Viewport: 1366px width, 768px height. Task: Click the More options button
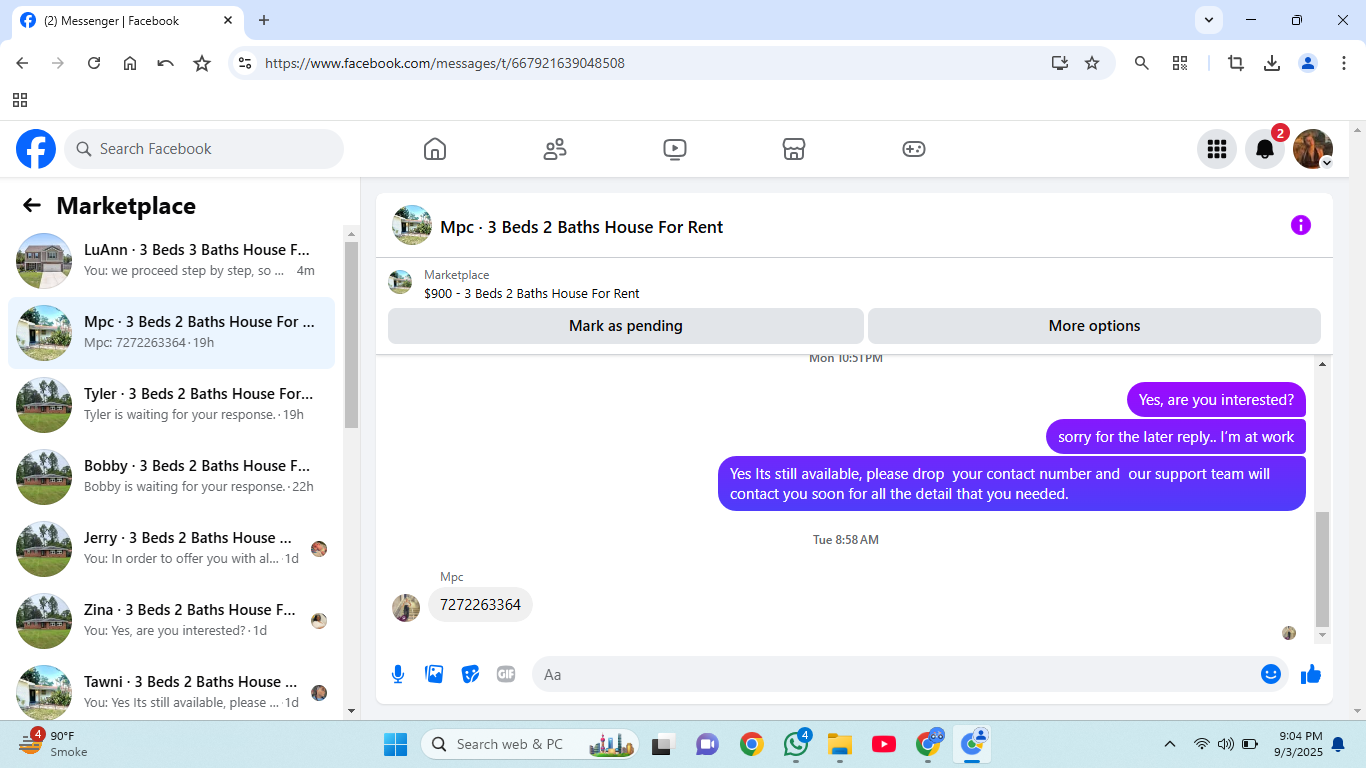click(1094, 326)
